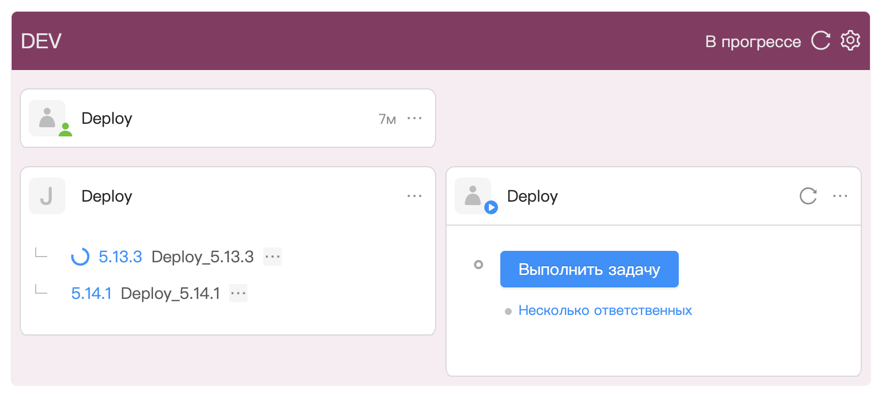Screen dimensions: 885x409
Task: Select the circle marker left of Выполнить задачу
Action: click(x=478, y=265)
